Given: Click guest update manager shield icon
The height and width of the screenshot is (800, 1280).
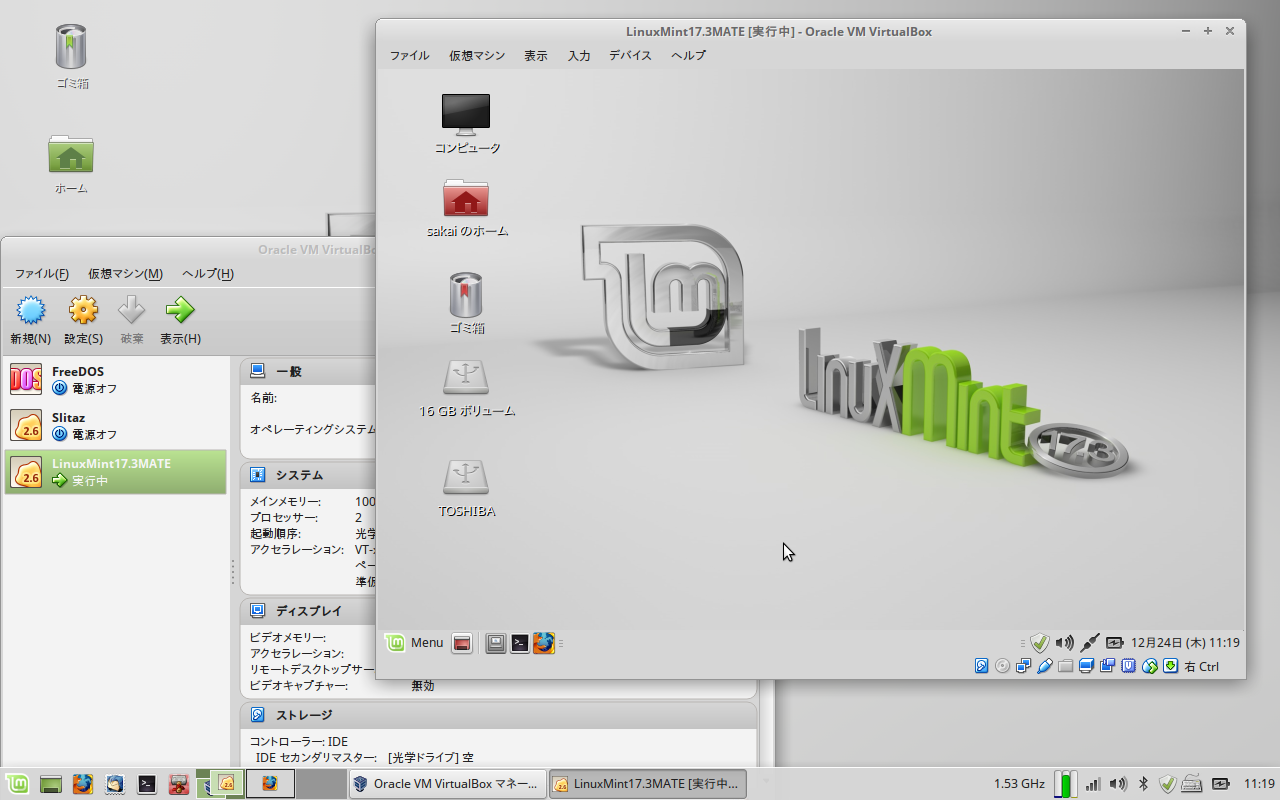Looking at the screenshot, I should [1040, 643].
